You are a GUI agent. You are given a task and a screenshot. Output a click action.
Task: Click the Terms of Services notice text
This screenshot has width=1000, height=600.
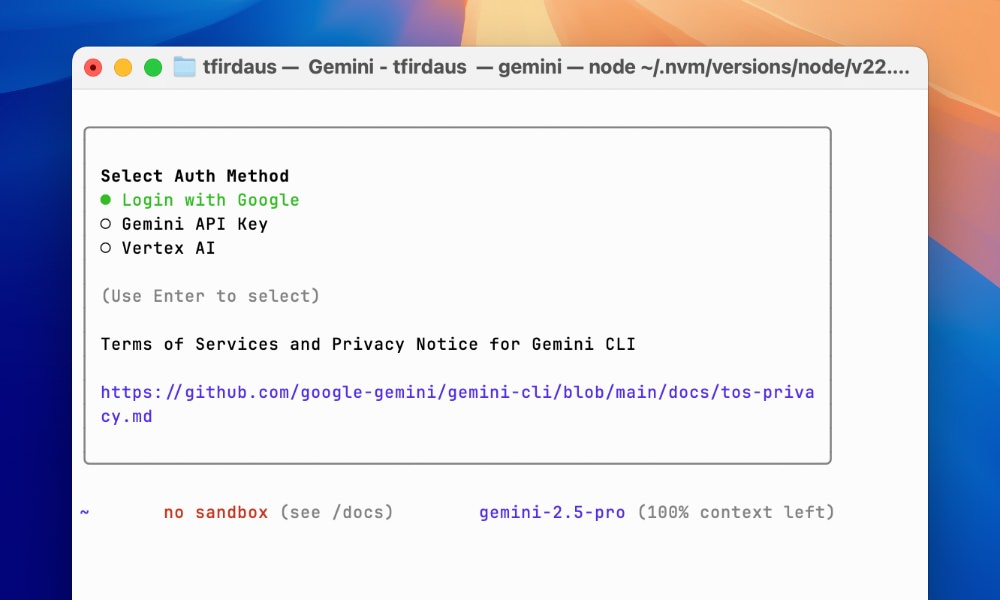368,343
